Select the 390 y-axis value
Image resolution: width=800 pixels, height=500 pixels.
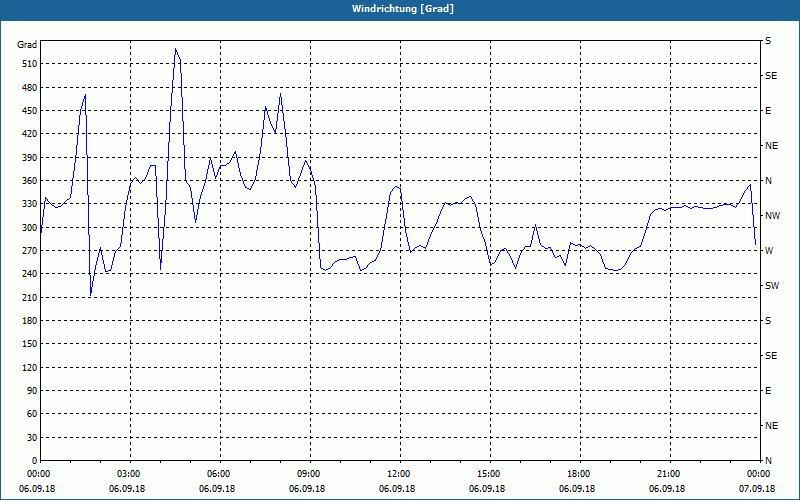30,157
